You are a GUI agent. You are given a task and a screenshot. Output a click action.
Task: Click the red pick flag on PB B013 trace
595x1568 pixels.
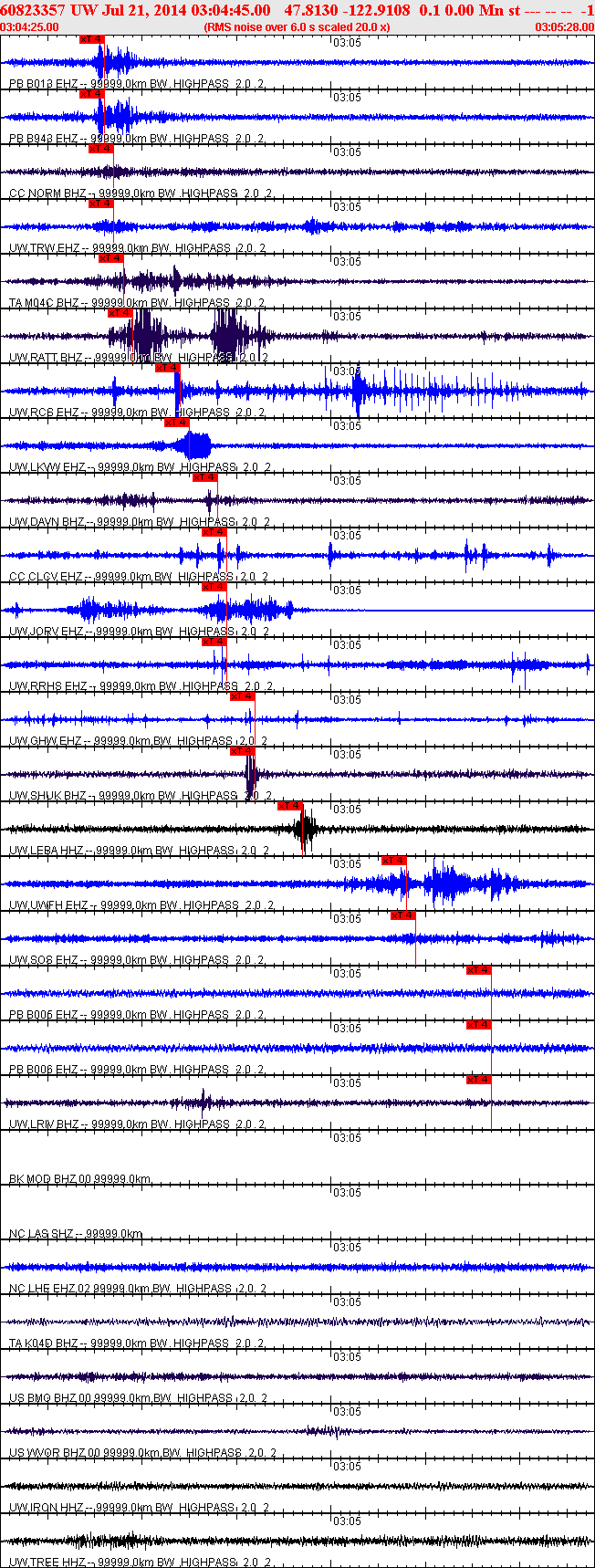tap(92, 39)
